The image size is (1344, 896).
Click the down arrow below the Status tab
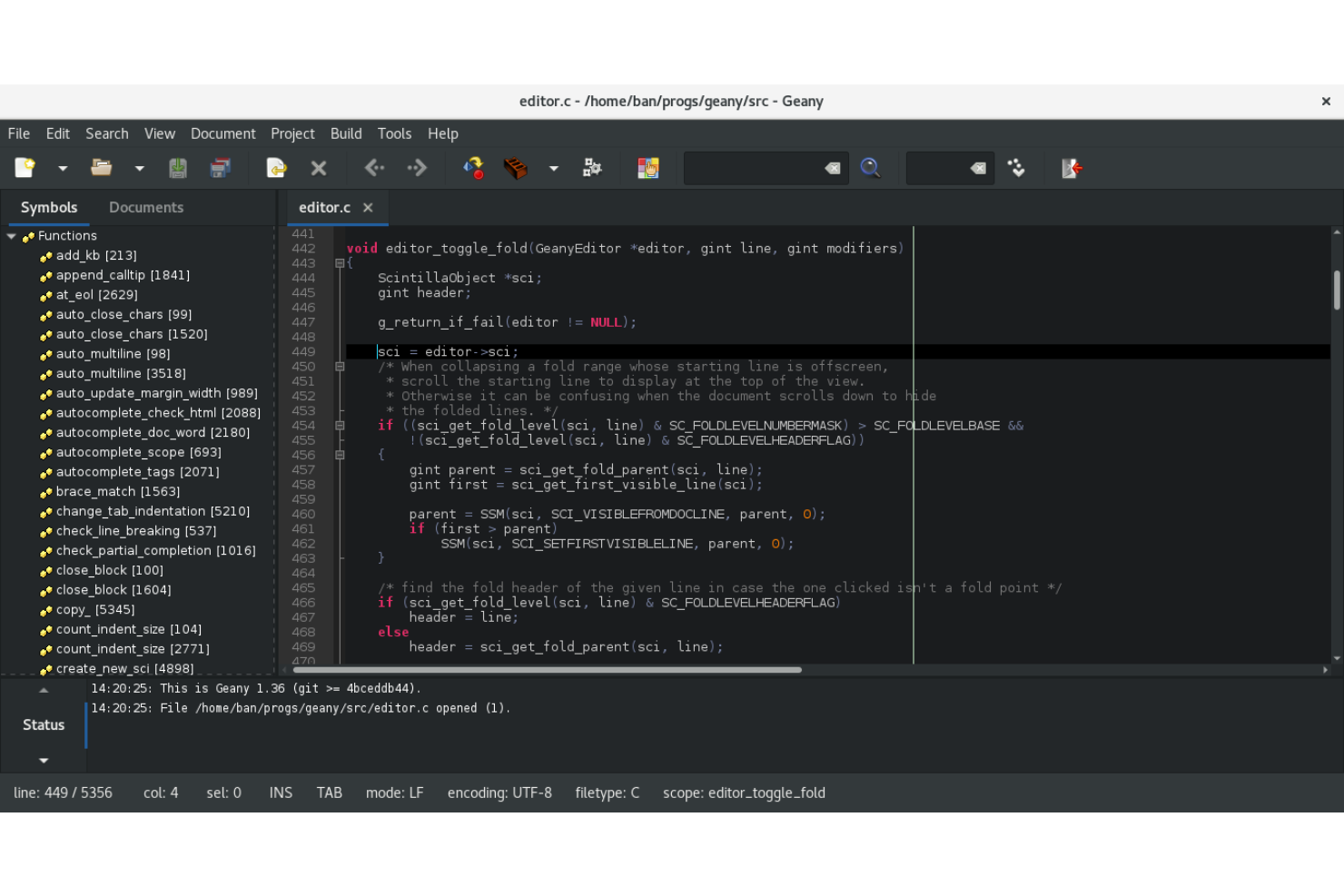pyautogui.click(x=44, y=760)
